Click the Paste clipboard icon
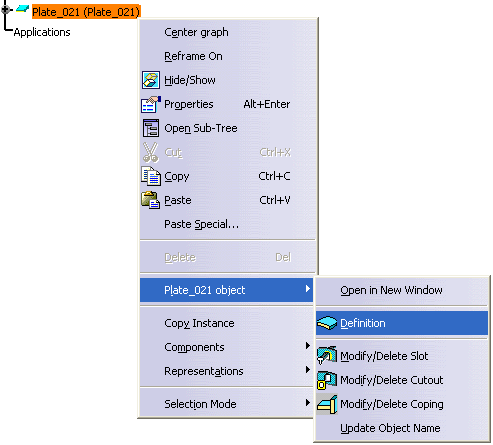 coord(151,200)
